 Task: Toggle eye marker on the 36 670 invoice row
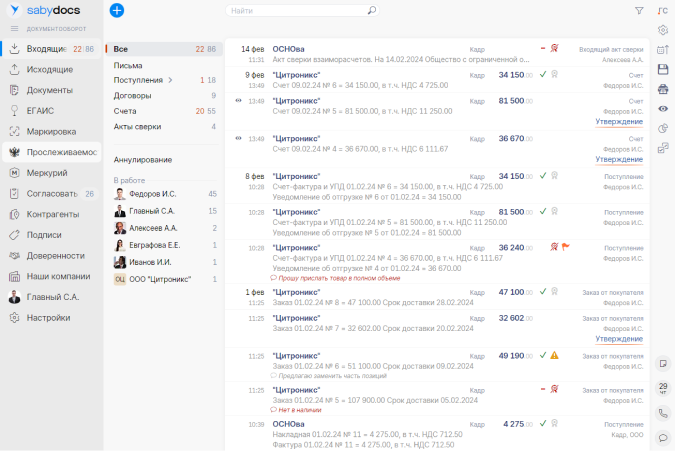coord(238,138)
